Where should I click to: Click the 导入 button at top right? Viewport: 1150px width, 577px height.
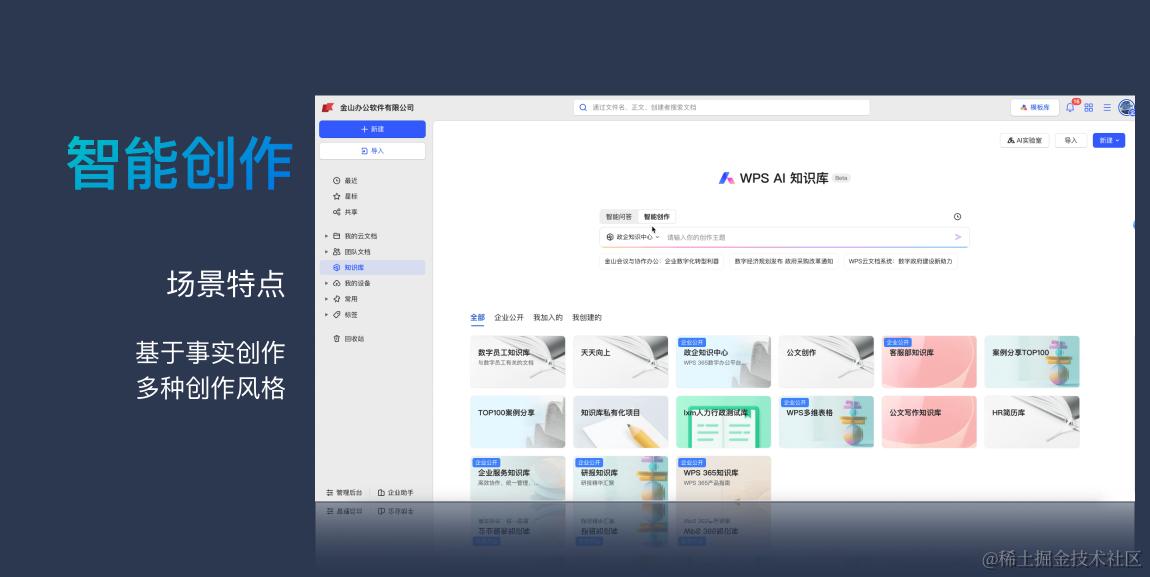point(1071,140)
